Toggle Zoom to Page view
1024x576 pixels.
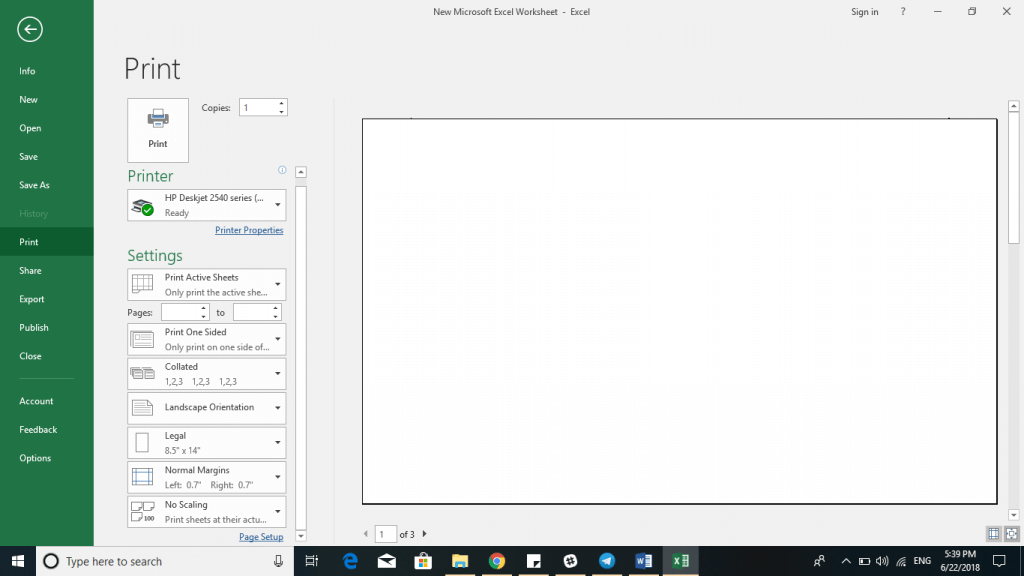coord(1010,533)
